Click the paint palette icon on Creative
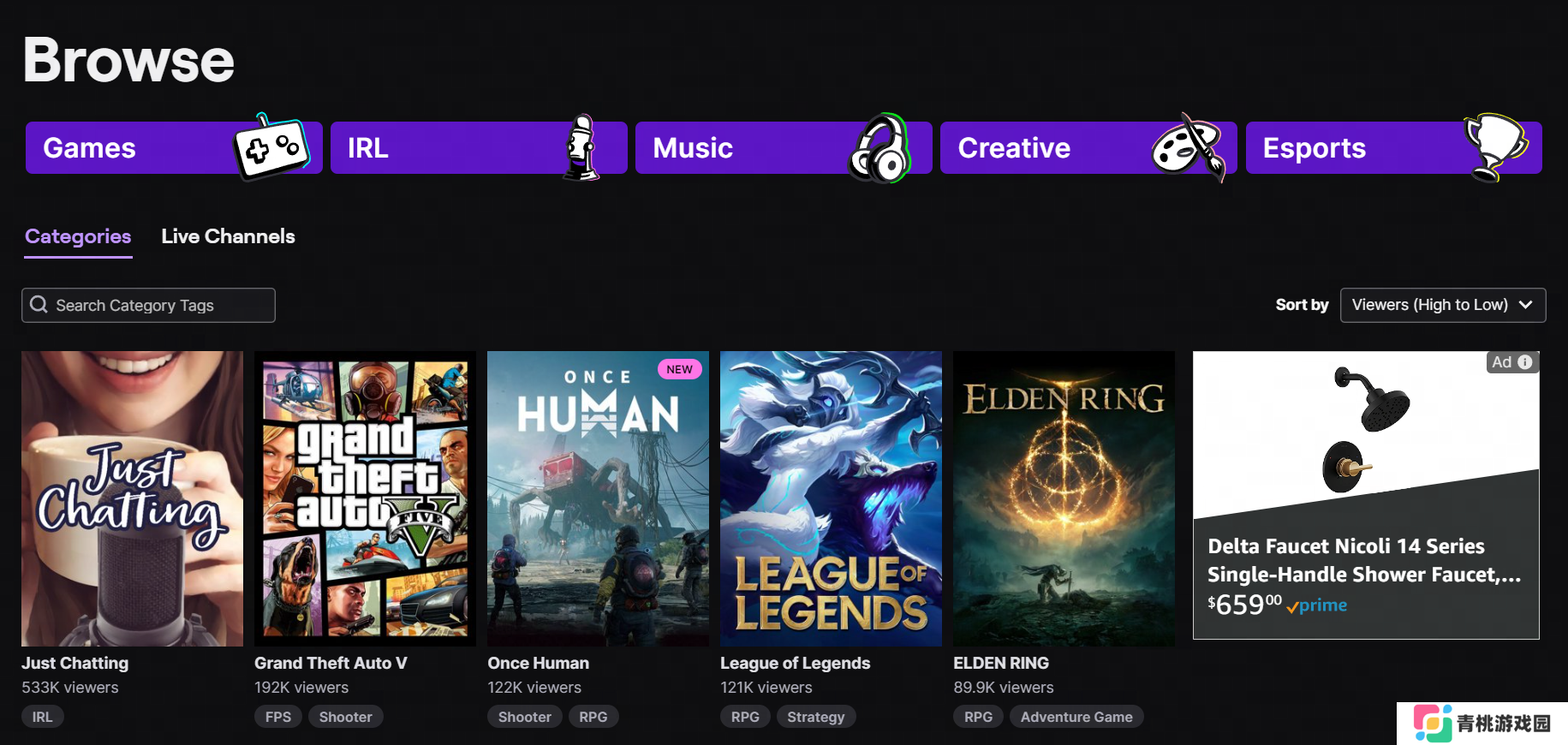 [1189, 147]
